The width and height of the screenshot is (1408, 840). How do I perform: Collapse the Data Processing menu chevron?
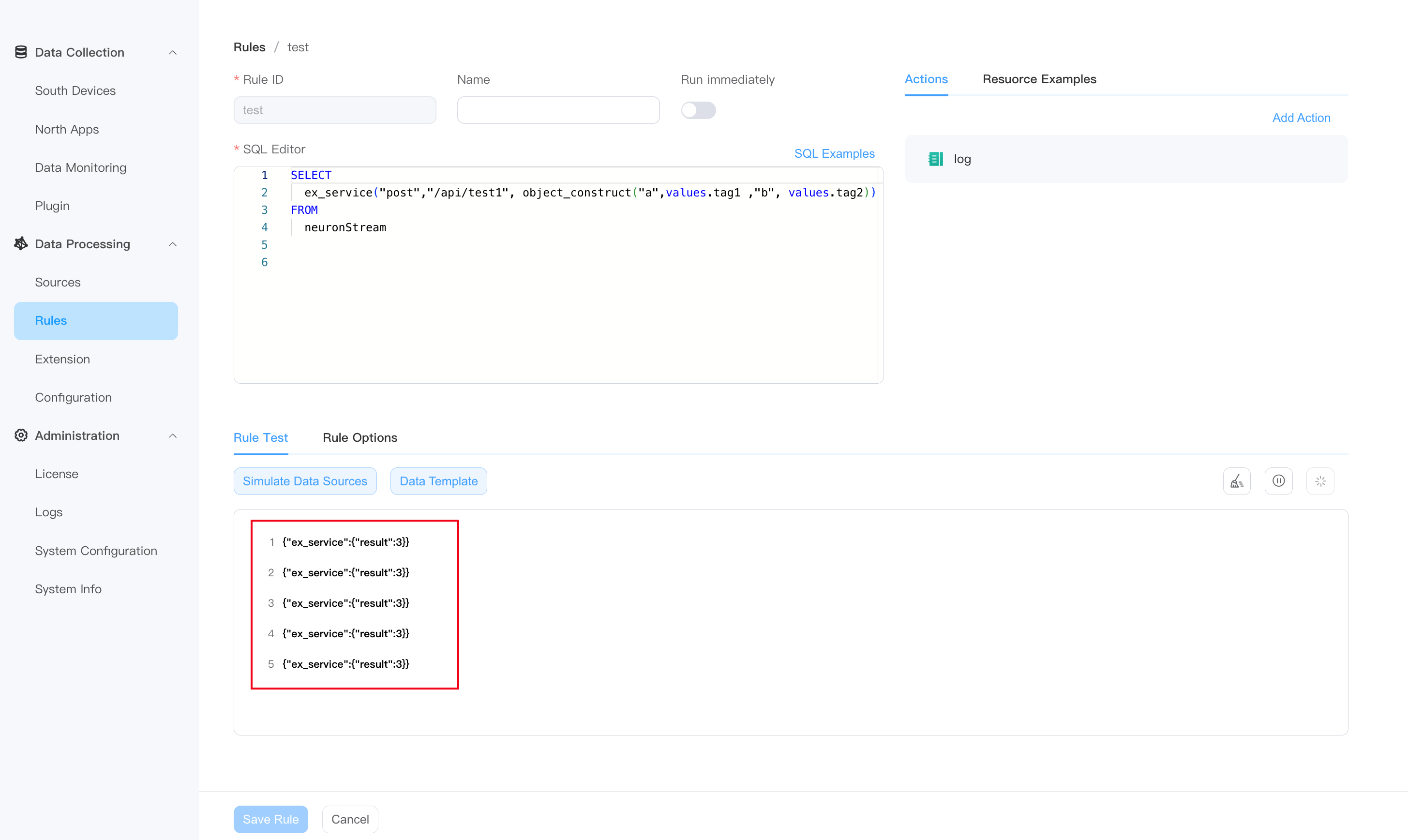pyautogui.click(x=173, y=244)
